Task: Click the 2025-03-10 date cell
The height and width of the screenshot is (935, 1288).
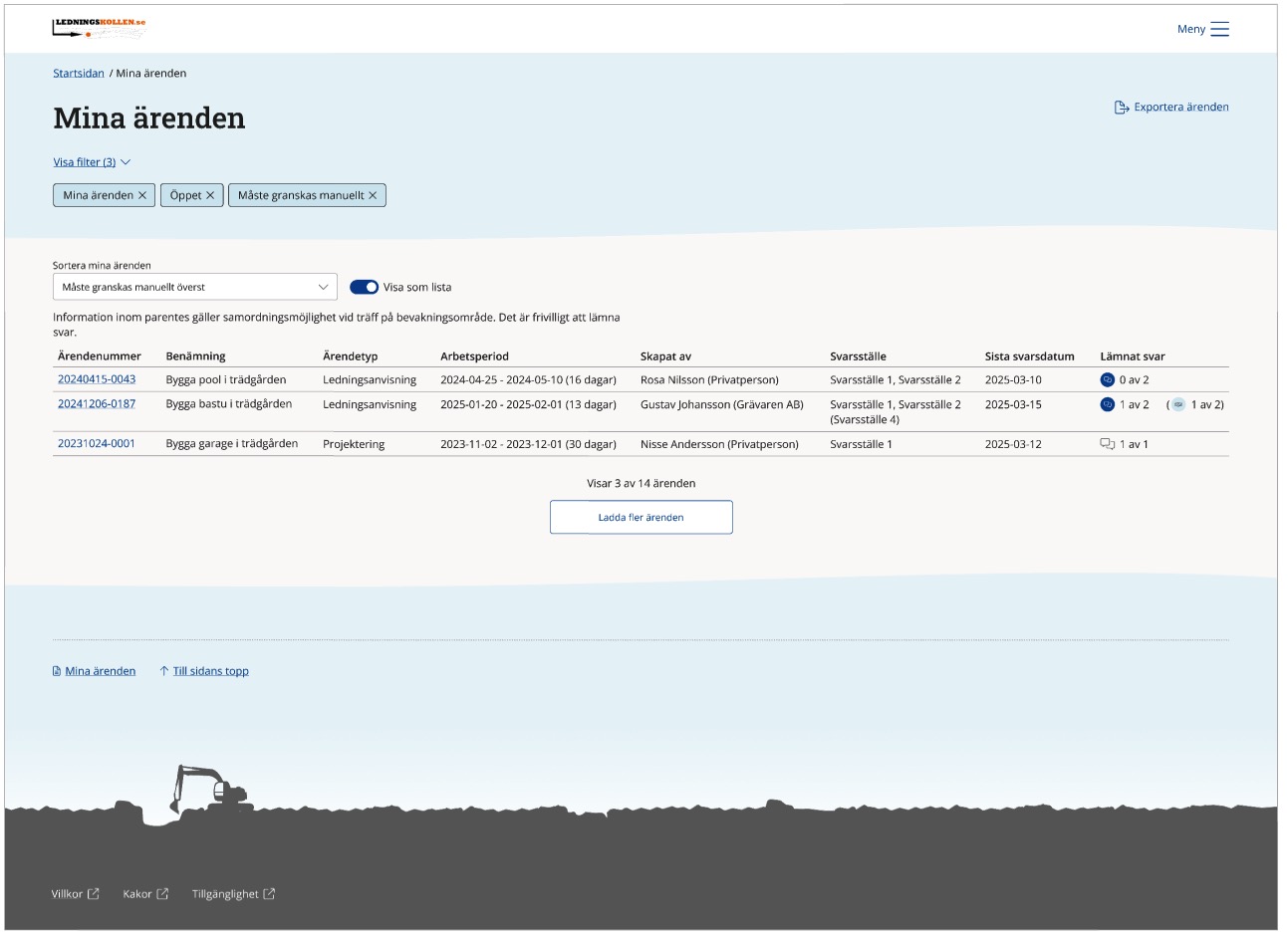Action: pos(1013,379)
